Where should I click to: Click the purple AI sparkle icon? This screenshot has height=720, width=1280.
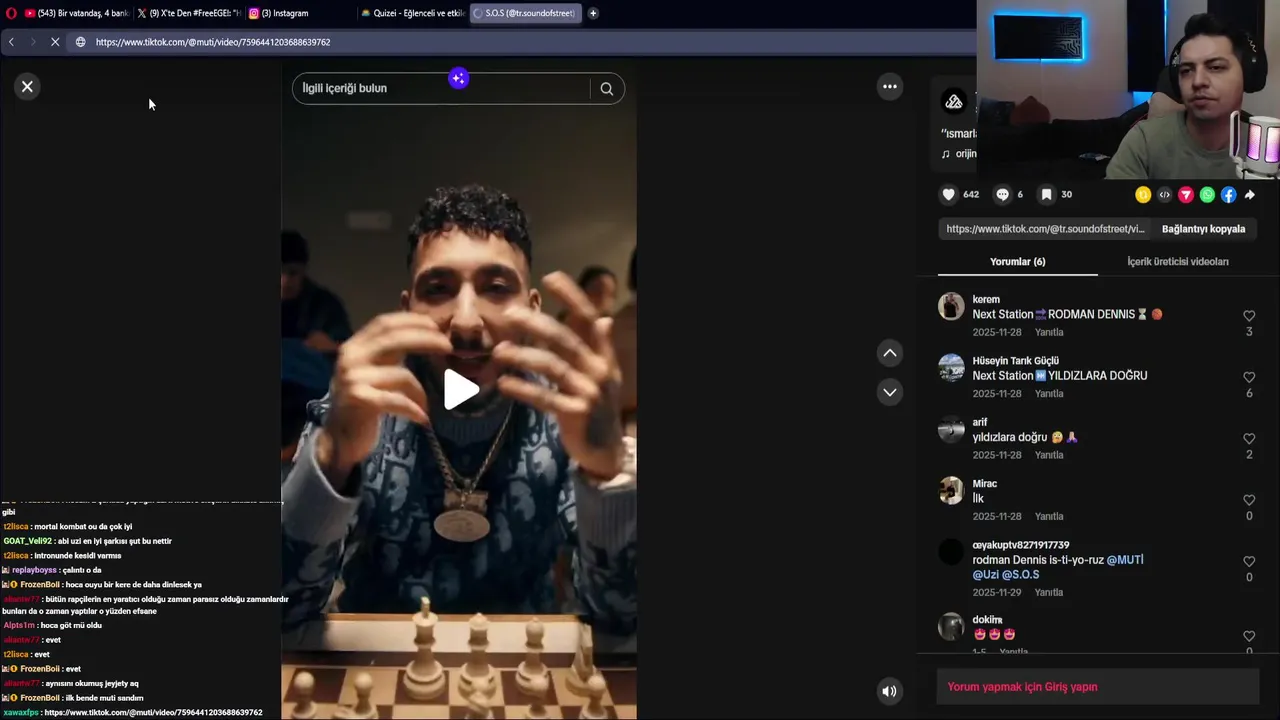(458, 78)
